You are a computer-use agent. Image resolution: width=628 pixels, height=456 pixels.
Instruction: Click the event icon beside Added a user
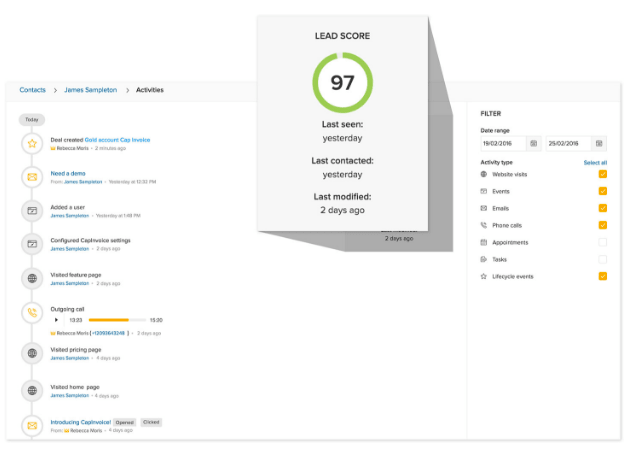click(x=32, y=211)
